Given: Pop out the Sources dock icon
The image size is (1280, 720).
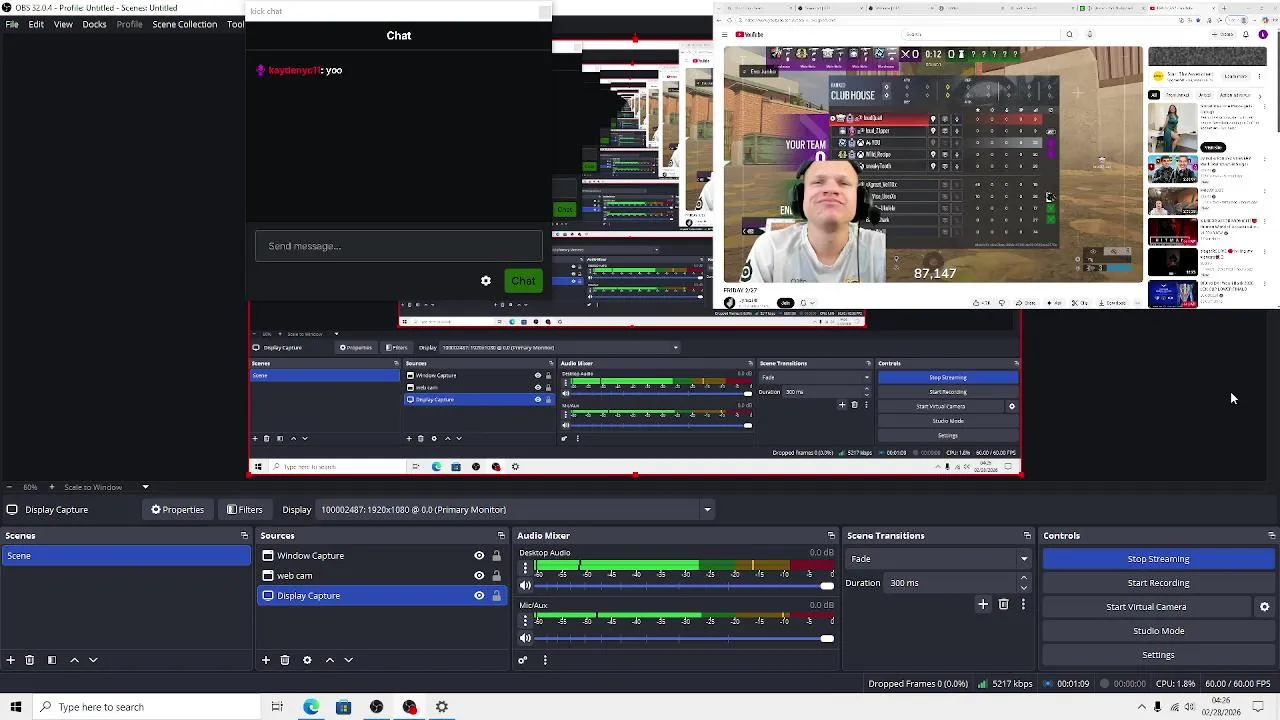Looking at the screenshot, I should [x=501, y=536].
